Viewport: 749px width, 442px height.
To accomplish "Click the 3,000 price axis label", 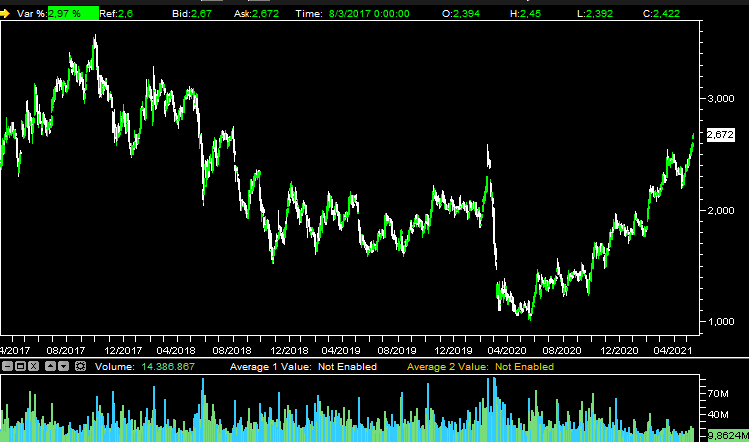I will click(x=721, y=98).
